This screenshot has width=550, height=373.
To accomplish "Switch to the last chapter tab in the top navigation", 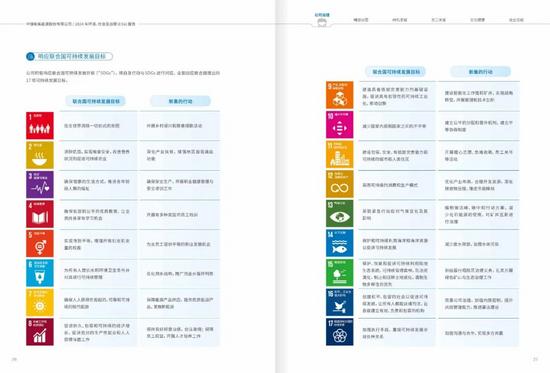I will coord(516,20).
